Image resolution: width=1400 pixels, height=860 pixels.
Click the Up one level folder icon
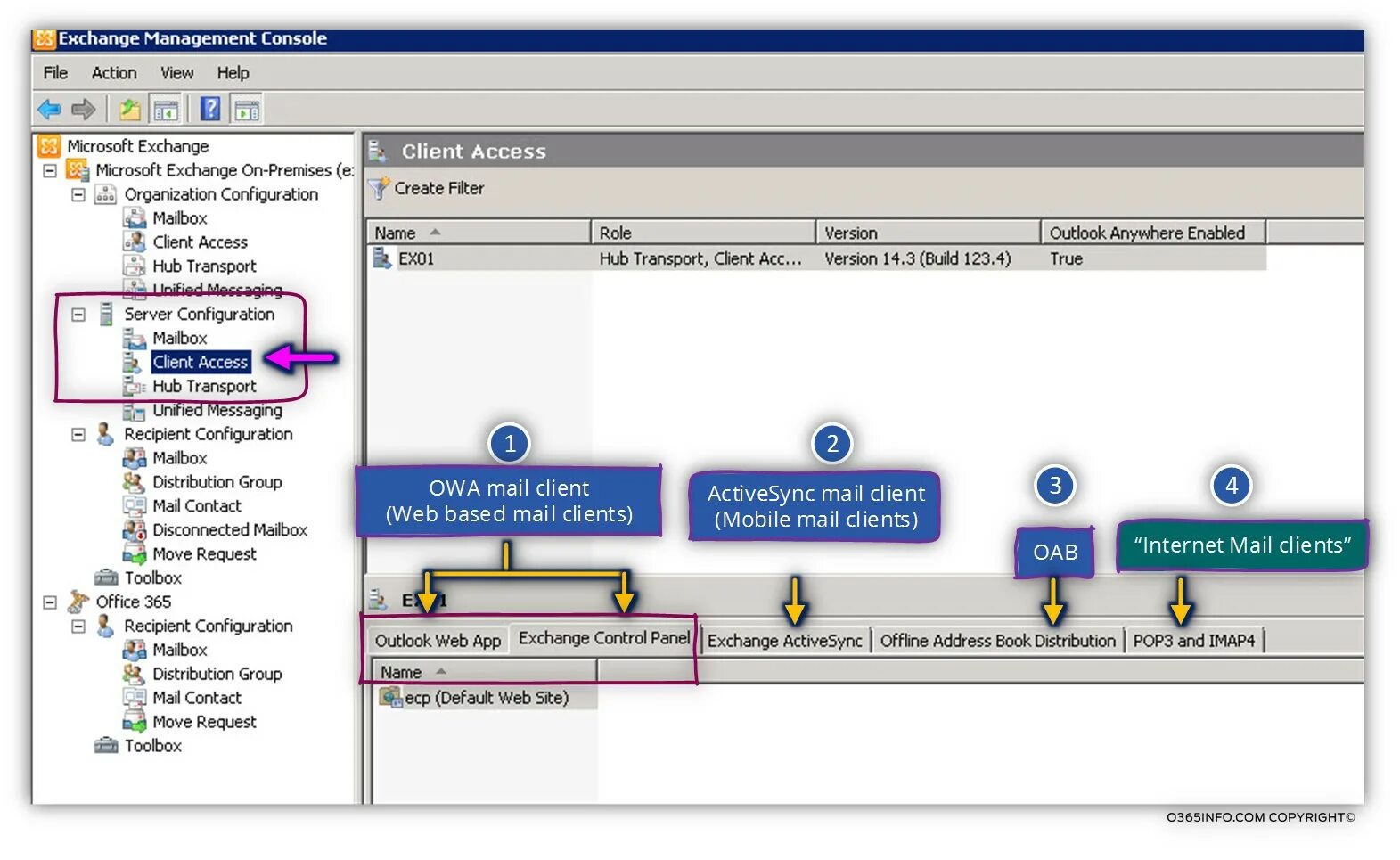point(130,110)
